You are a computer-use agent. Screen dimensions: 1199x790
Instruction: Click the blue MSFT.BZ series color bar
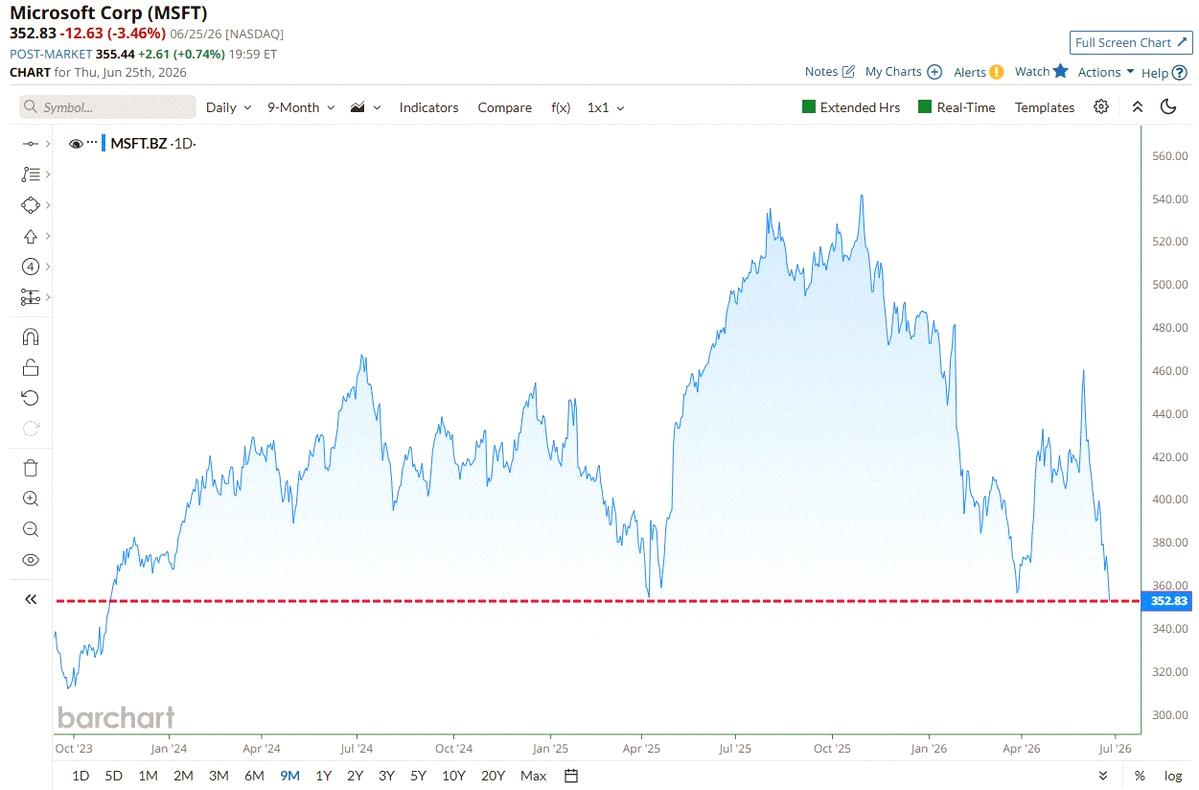104,143
